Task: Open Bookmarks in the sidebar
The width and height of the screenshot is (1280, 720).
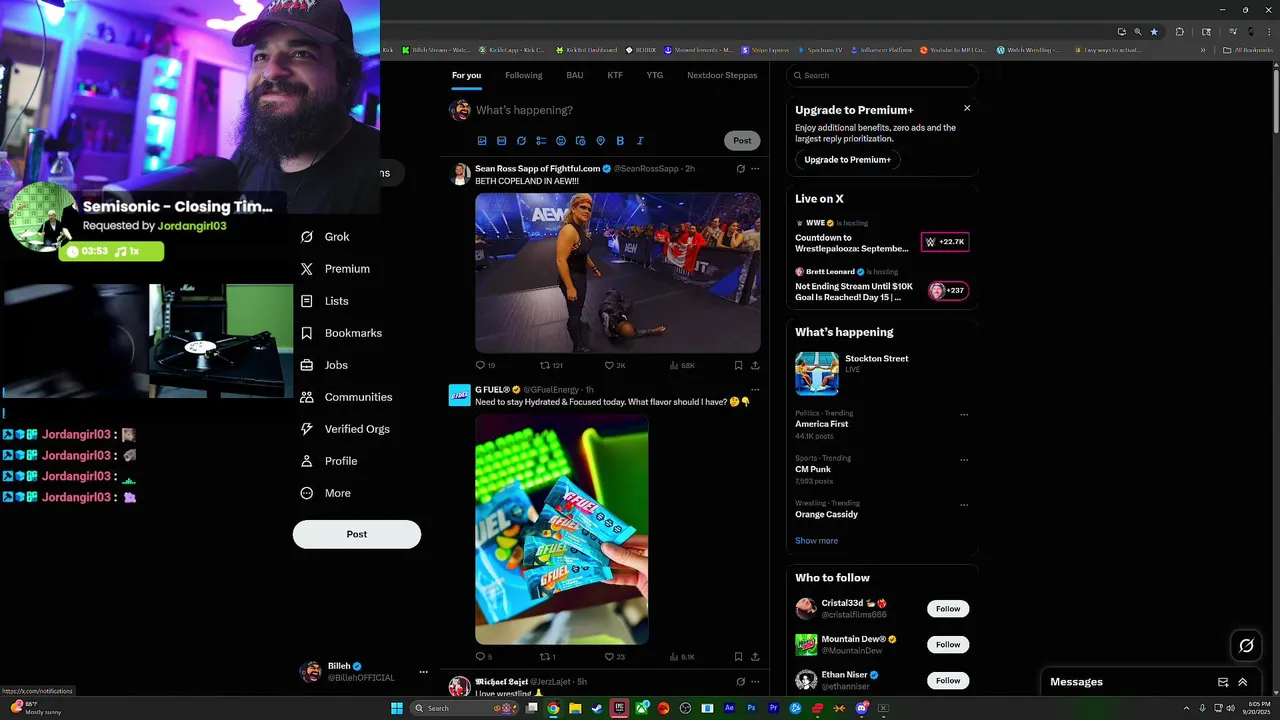Action: 341,333
